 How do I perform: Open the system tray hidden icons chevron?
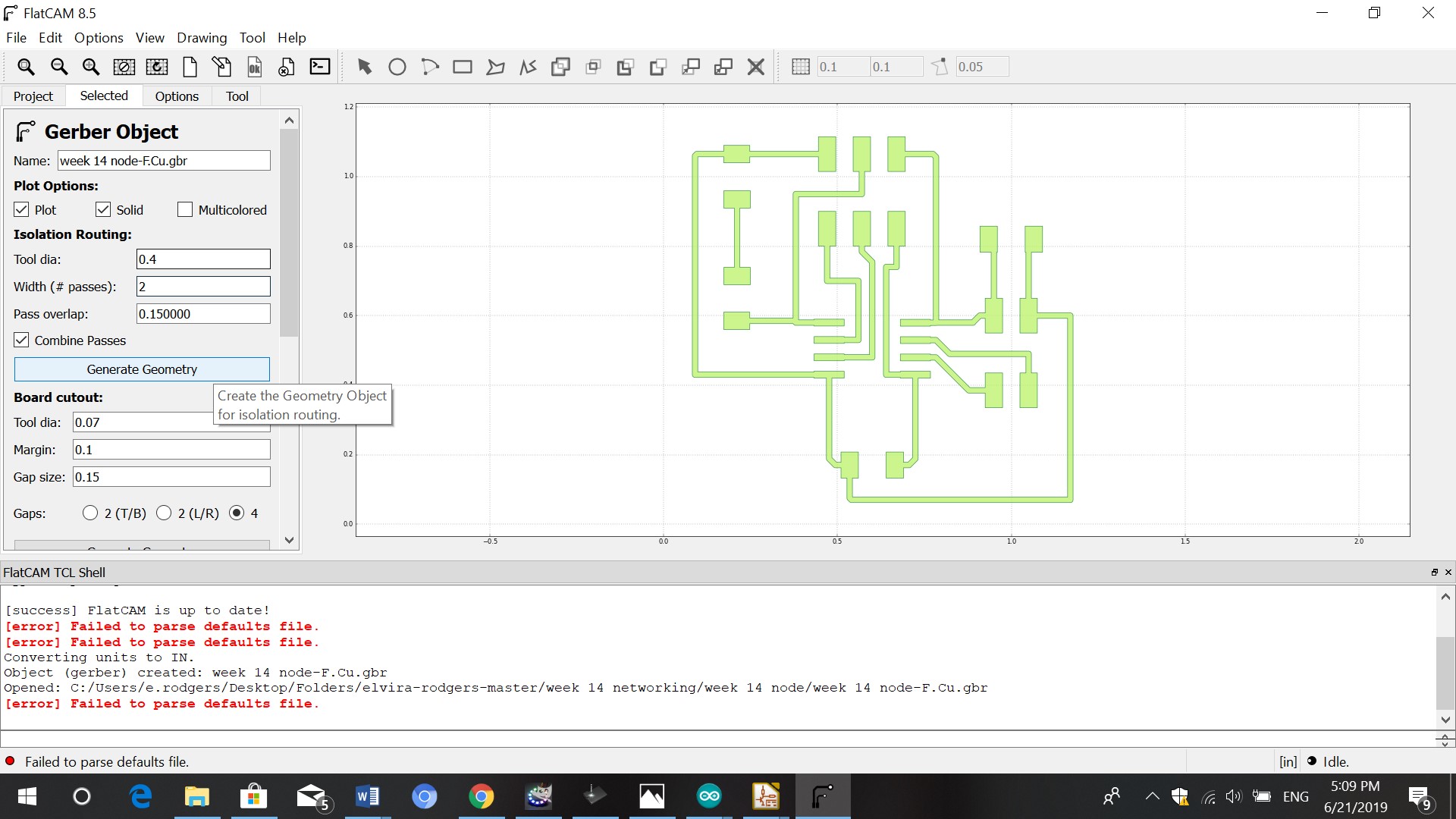click(1152, 796)
